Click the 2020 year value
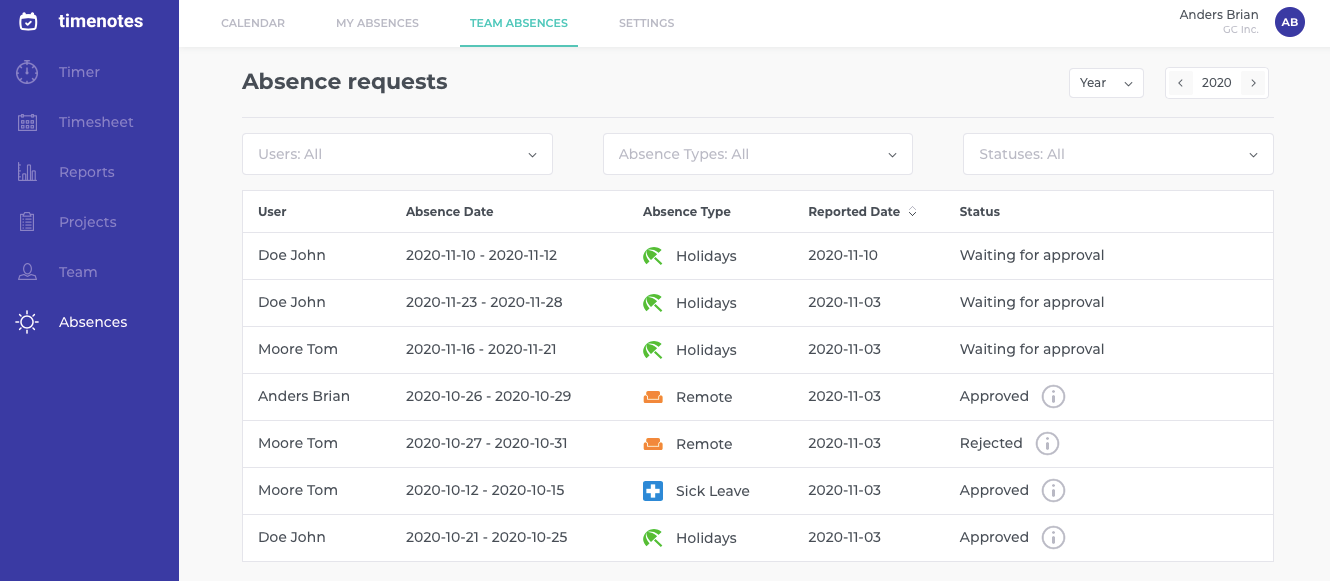Image resolution: width=1330 pixels, height=581 pixels. pyautogui.click(x=1217, y=83)
